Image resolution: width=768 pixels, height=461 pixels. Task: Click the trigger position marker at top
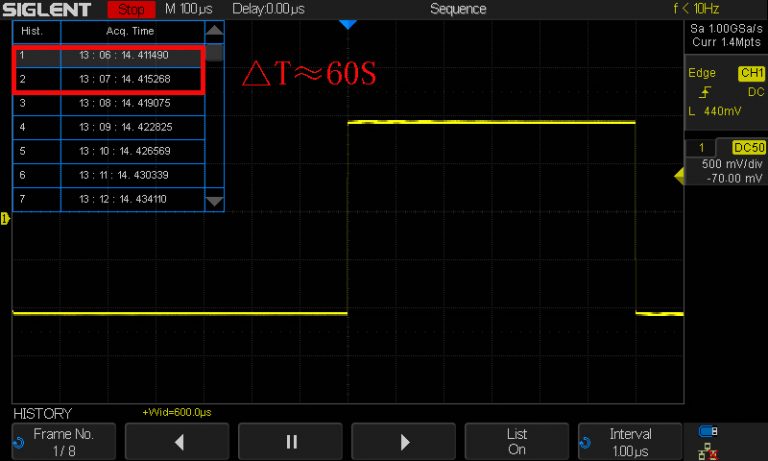(347, 24)
